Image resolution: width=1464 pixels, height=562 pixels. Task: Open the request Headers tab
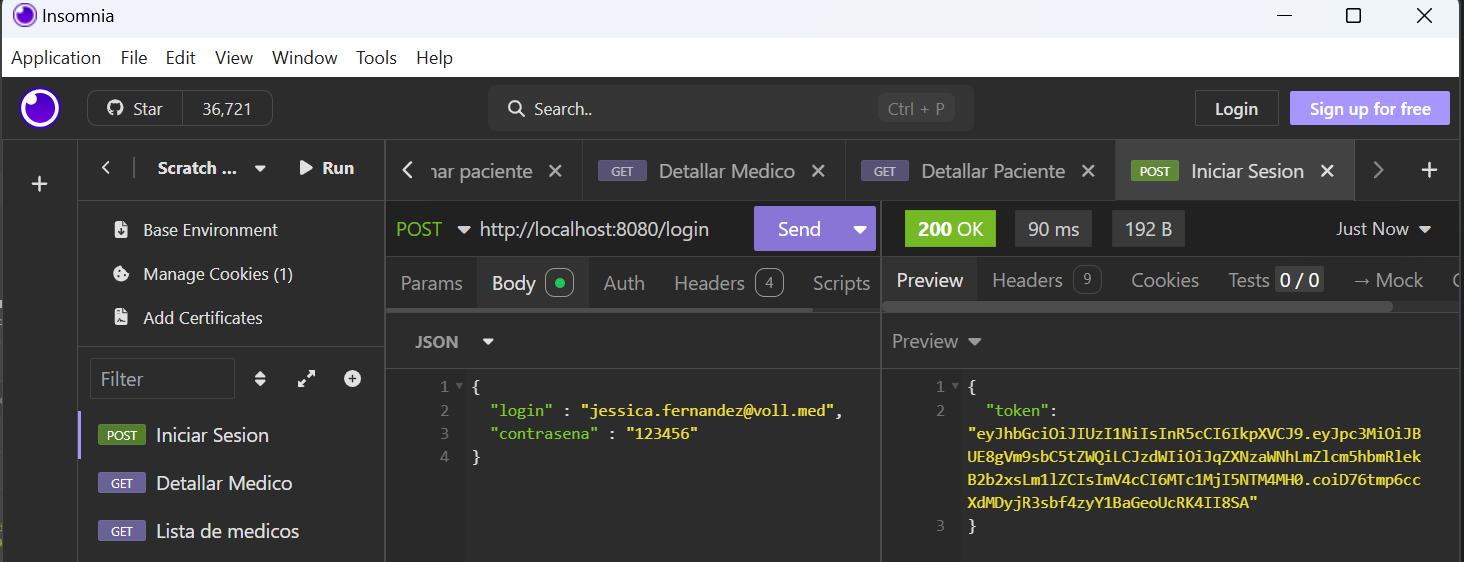point(728,283)
